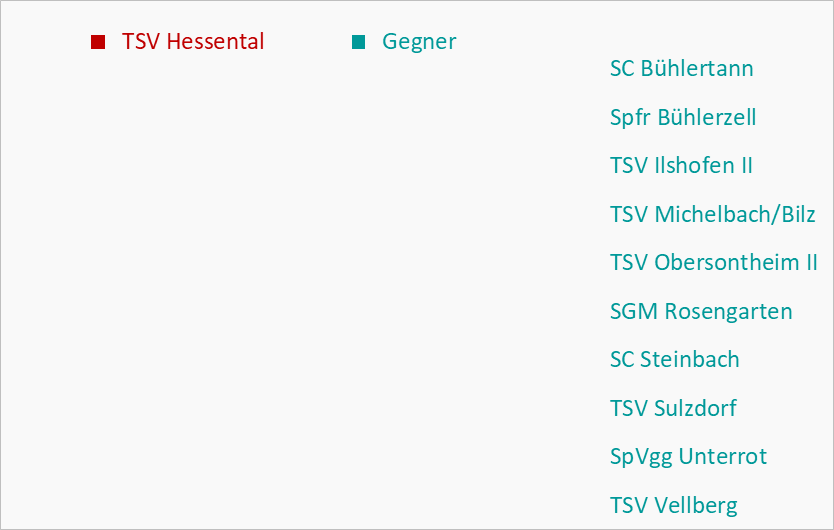Click the word Hessental in the legend

(215, 42)
